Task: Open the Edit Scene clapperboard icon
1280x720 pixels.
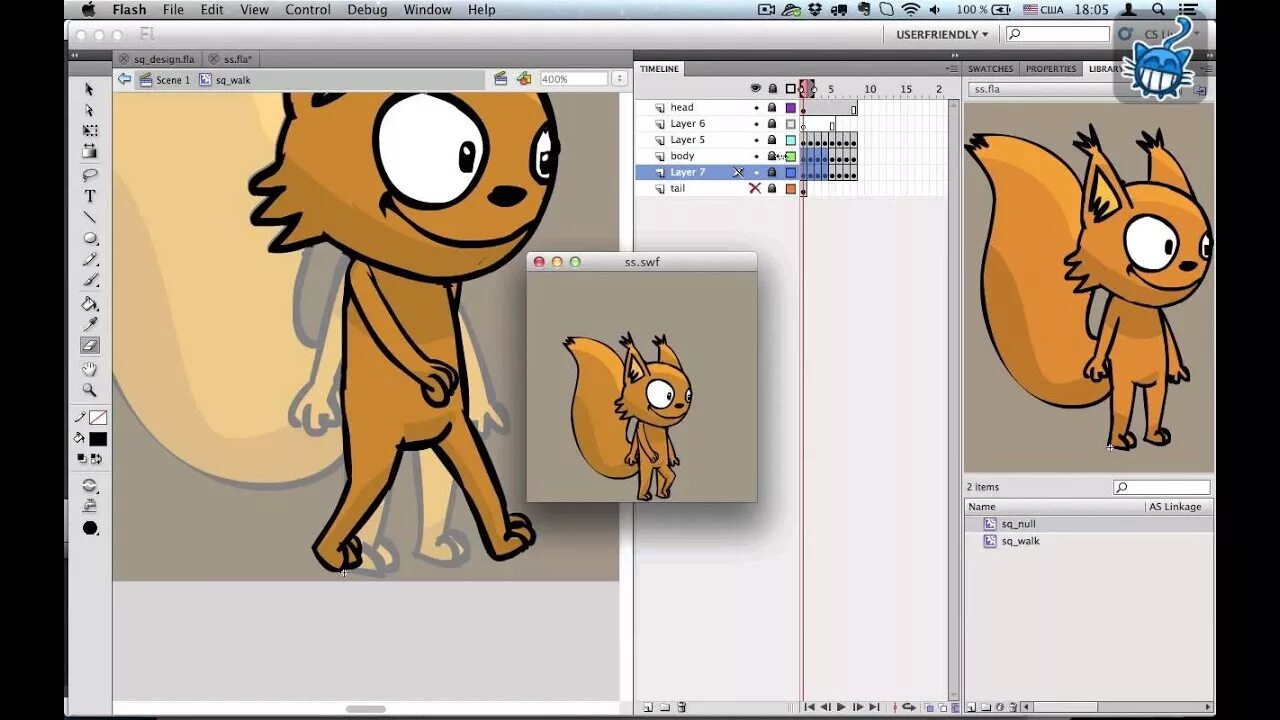Action: tap(500, 79)
